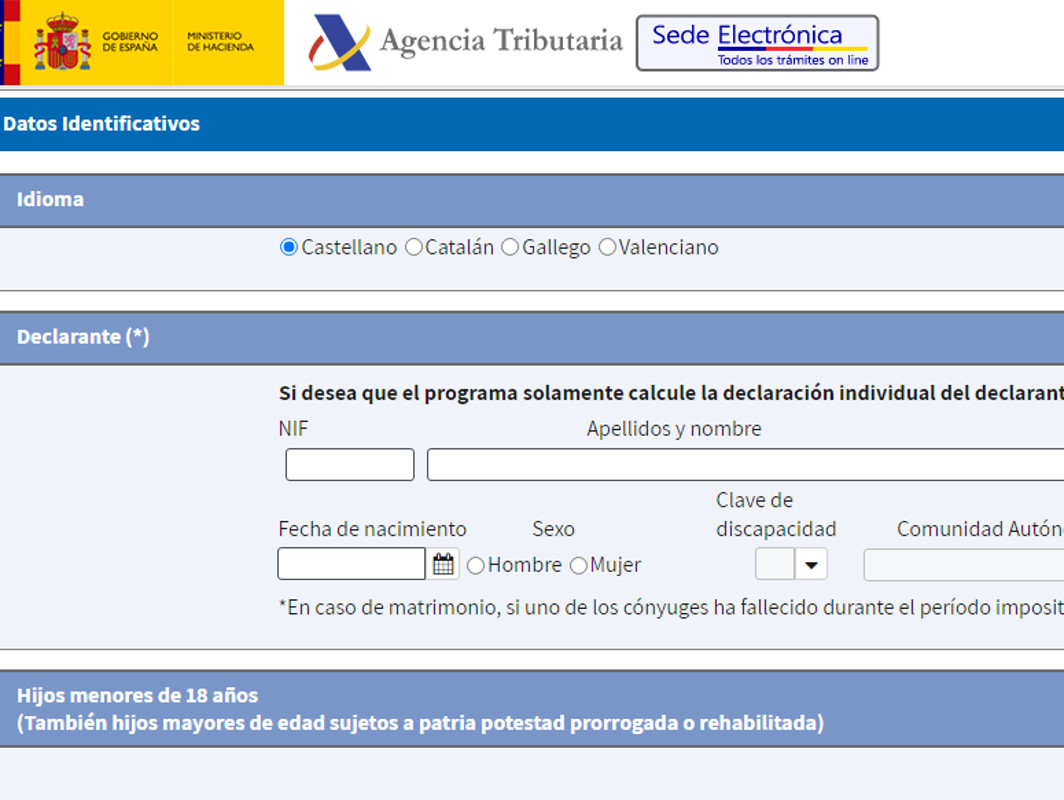Select Mujer for Sexo
The width and height of the screenshot is (1064, 800).
[x=578, y=565]
